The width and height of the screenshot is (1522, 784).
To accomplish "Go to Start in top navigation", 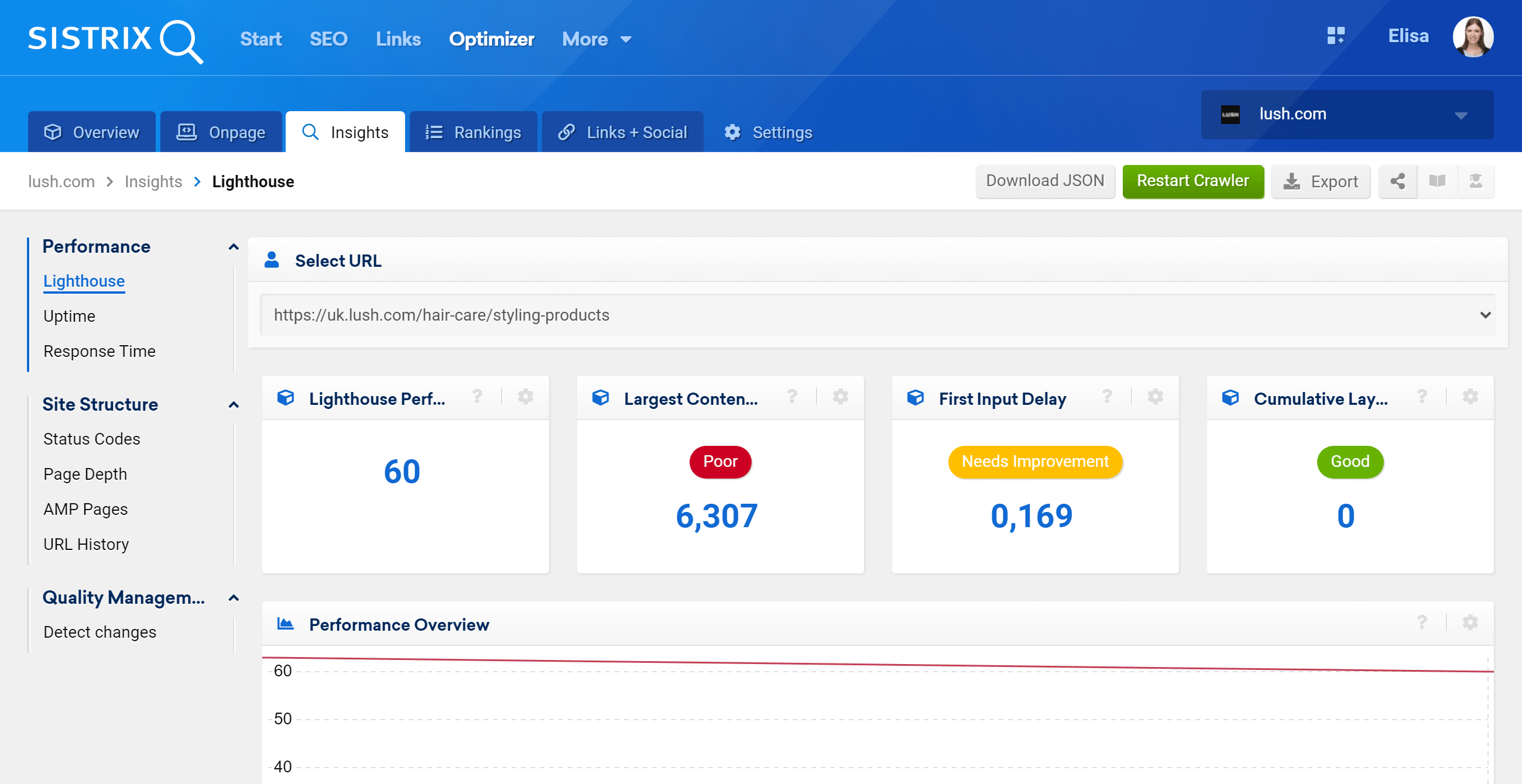I will (x=260, y=40).
